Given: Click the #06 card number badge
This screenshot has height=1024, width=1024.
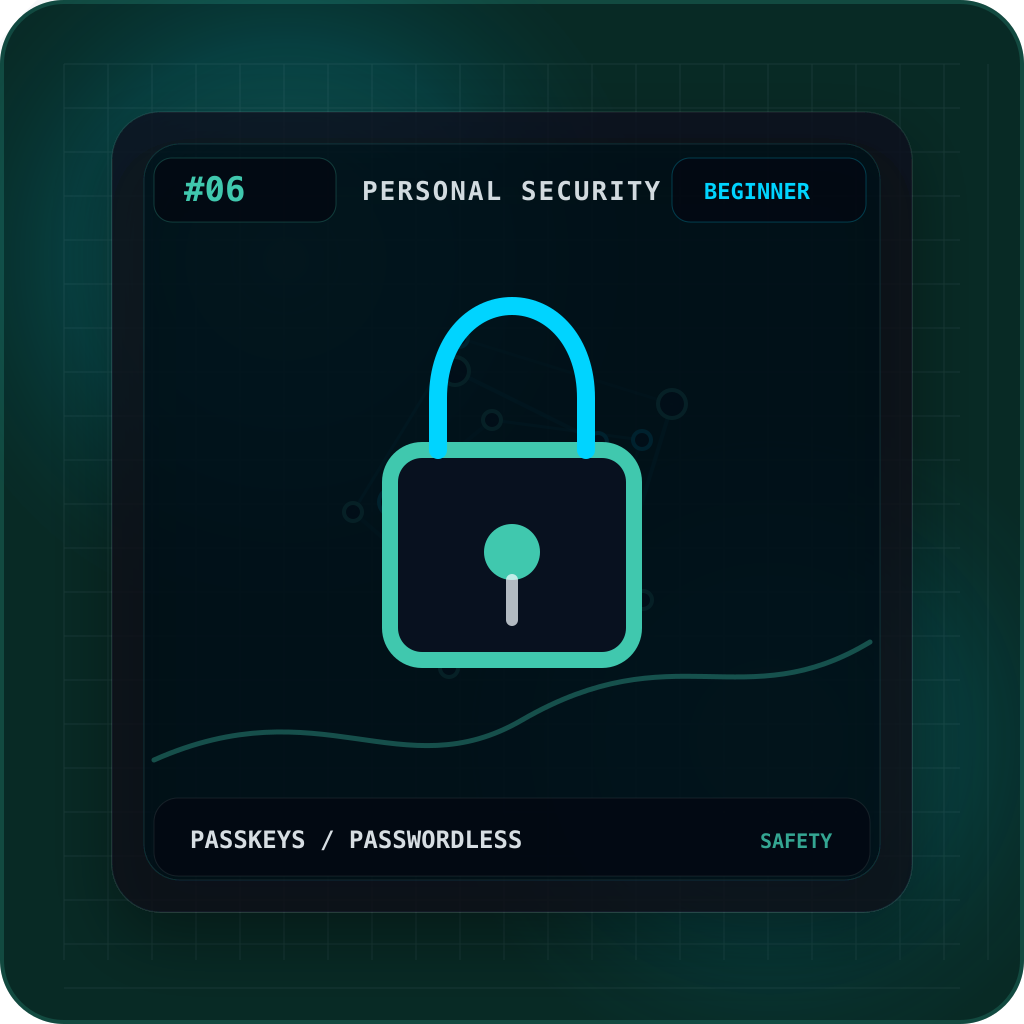Looking at the screenshot, I should (x=245, y=190).
